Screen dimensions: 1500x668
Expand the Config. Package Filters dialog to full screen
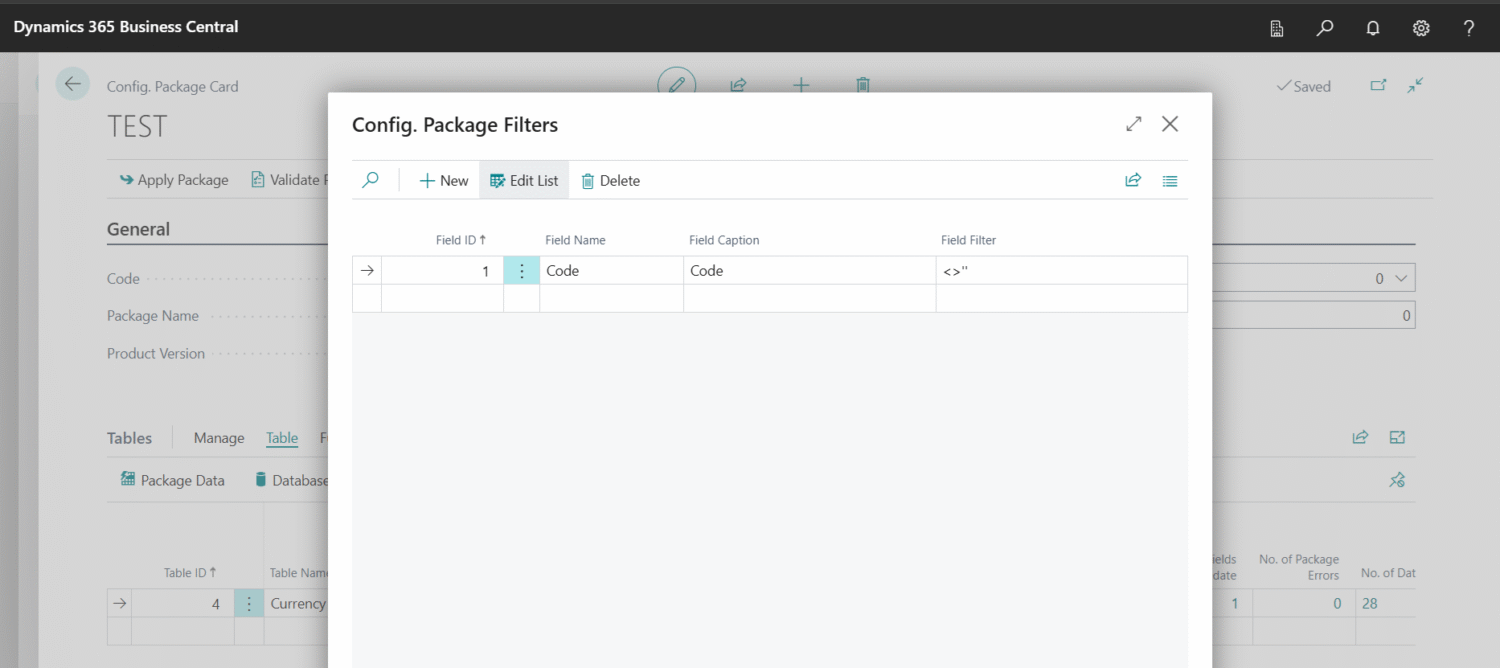(x=1133, y=124)
